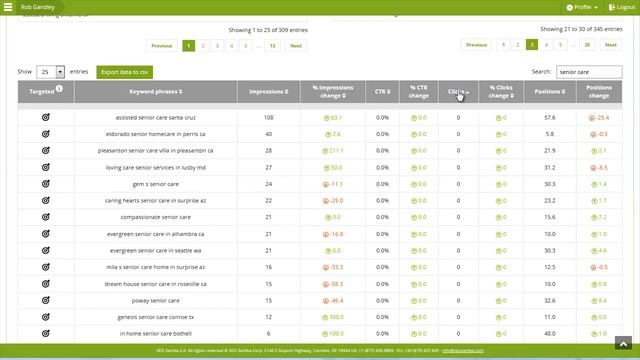Toggle target icon for assisted senior care santa cruz
Screen dimensions: 640x360
click(46, 118)
